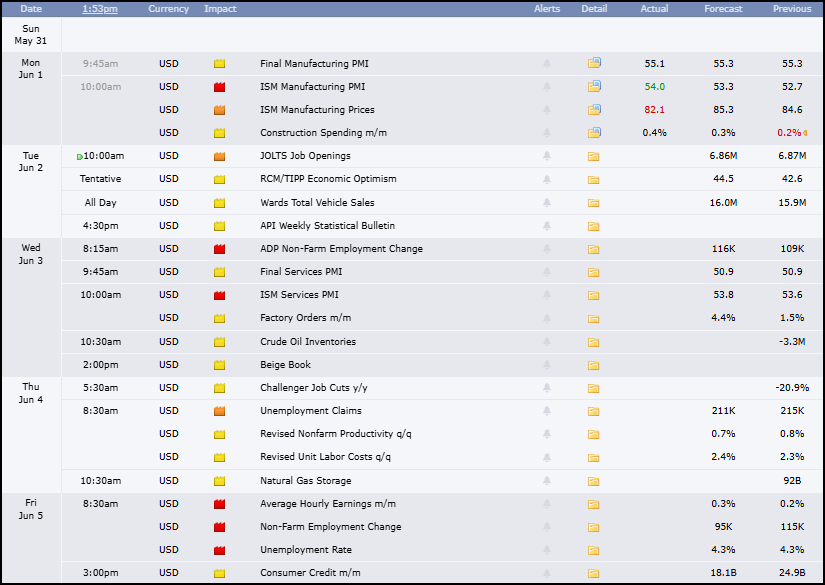Open detail folder for ISM Services PMI
Image resolution: width=825 pixels, height=585 pixels.
click(593, 296)
